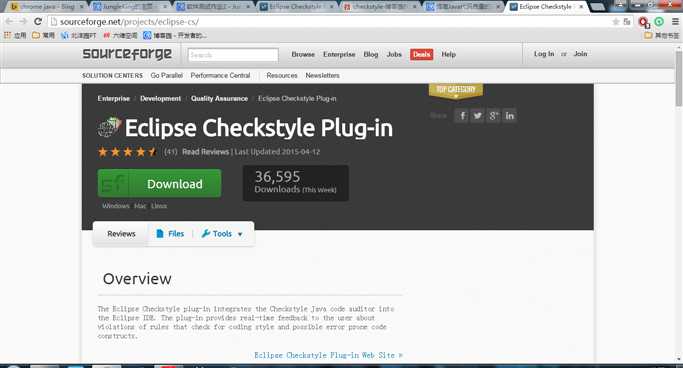This screenshot has height=368, width=683.
Task: Click the Windows platform label
Action: coord(116,206)
